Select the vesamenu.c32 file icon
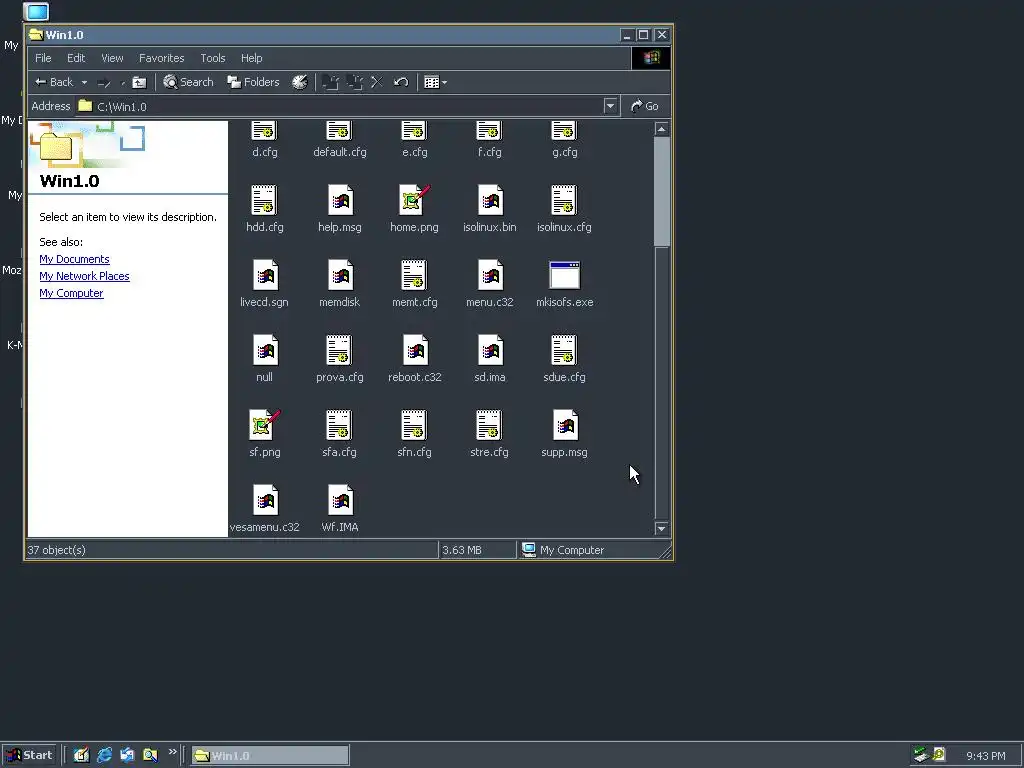The image size is (1024, 768). 264,501
